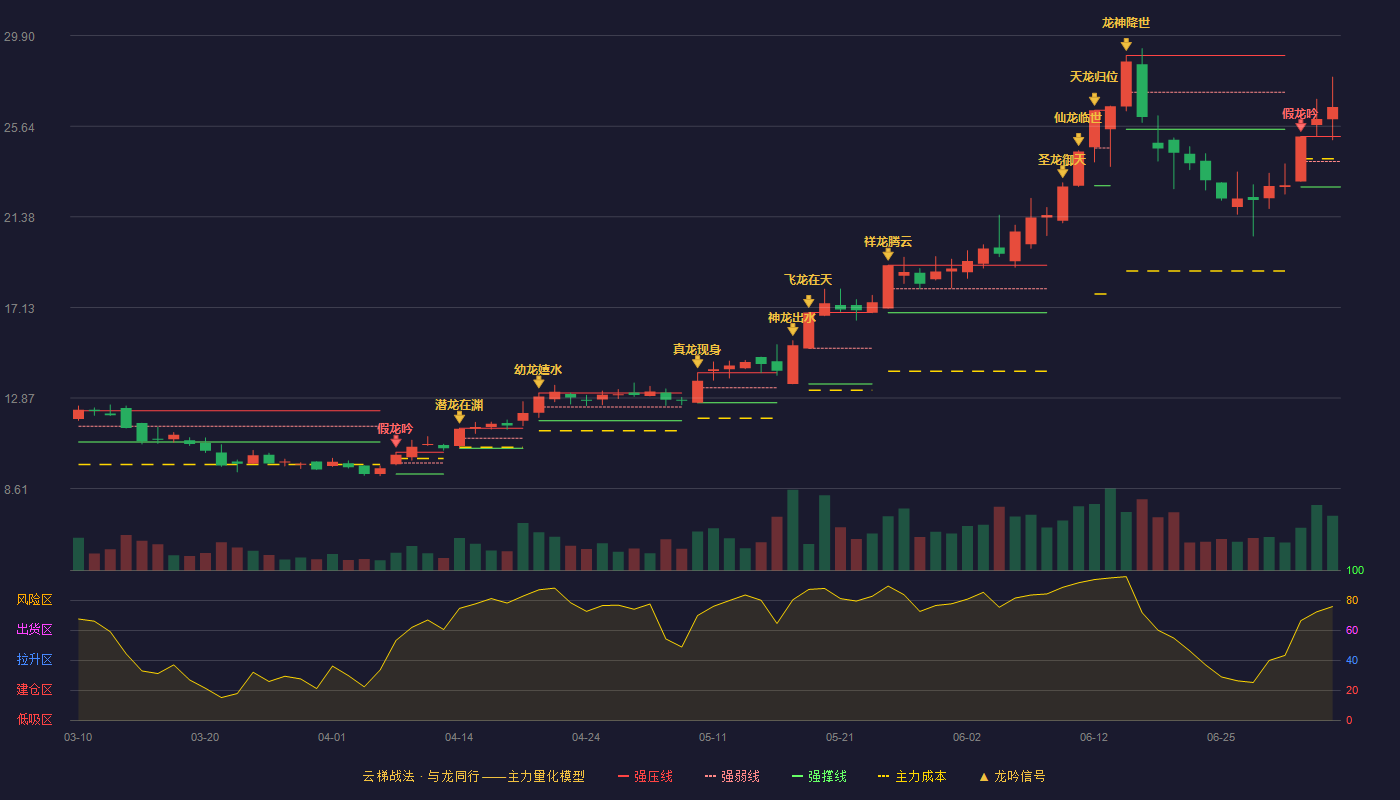
Task: Click the 拉升区 zone label
Action: click(35, 660)
